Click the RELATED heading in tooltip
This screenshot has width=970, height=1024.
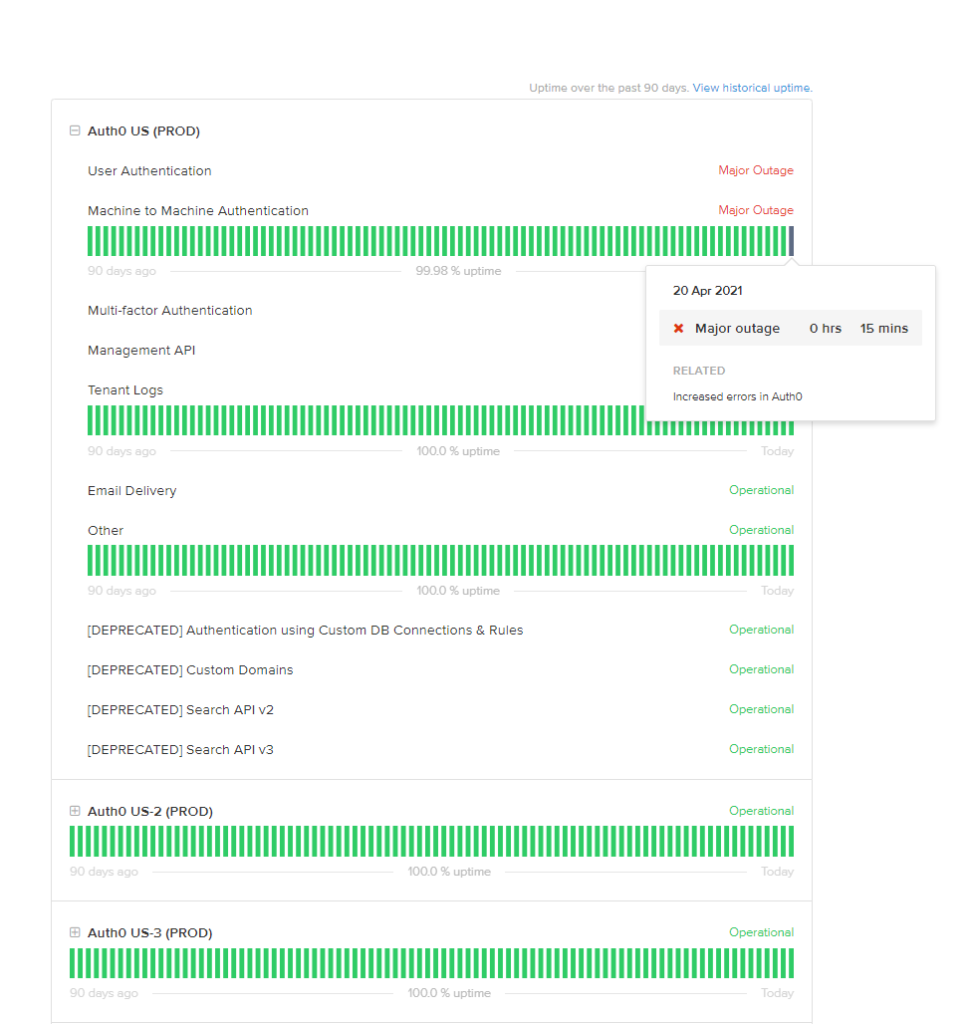pyautogui.click(x=699, y=370)
